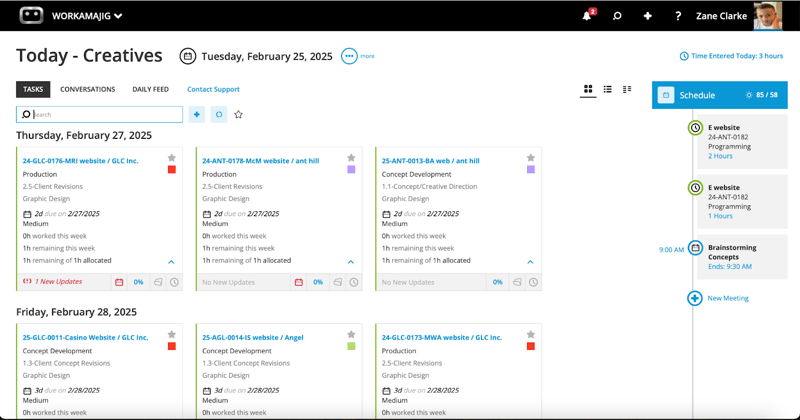Image resolution: width=800 pixels, height=420 pixels.
Task: Switch to card grid view
Action: [588, 90]
